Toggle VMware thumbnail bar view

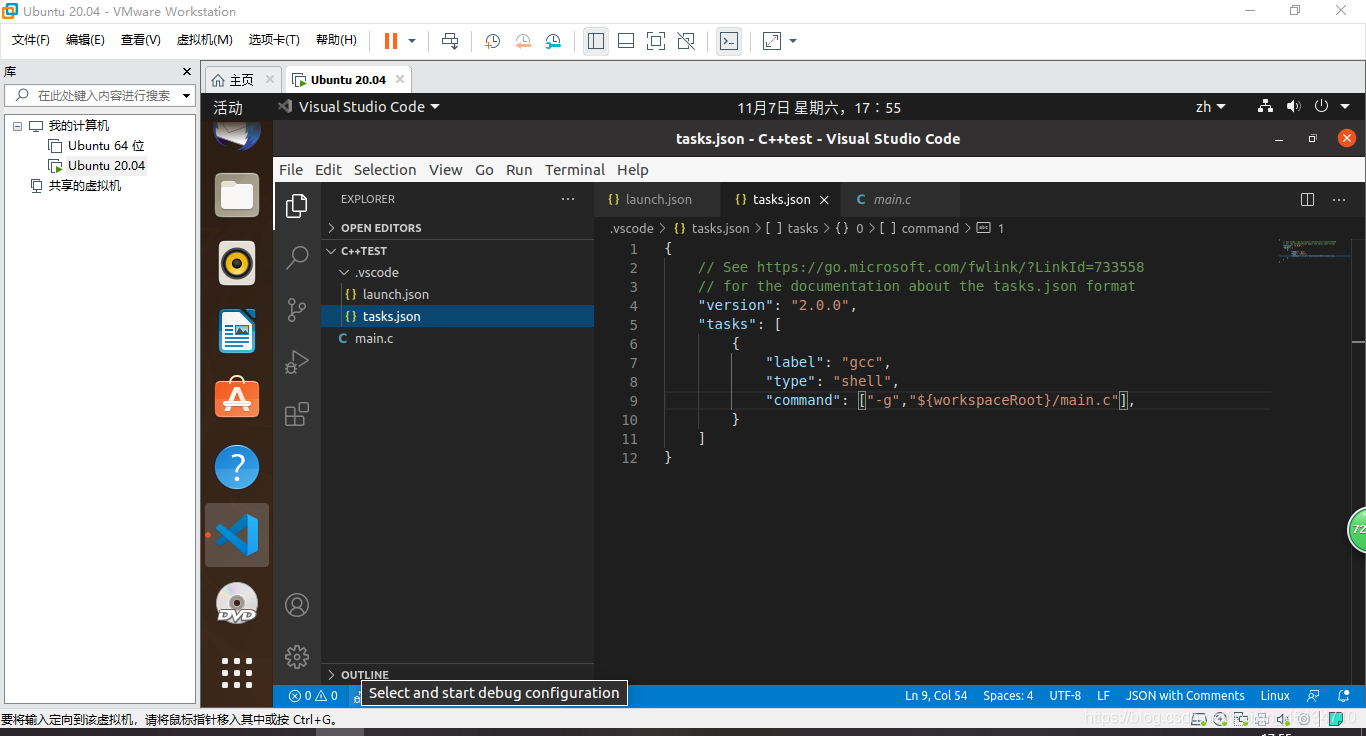tap(626, 41)
